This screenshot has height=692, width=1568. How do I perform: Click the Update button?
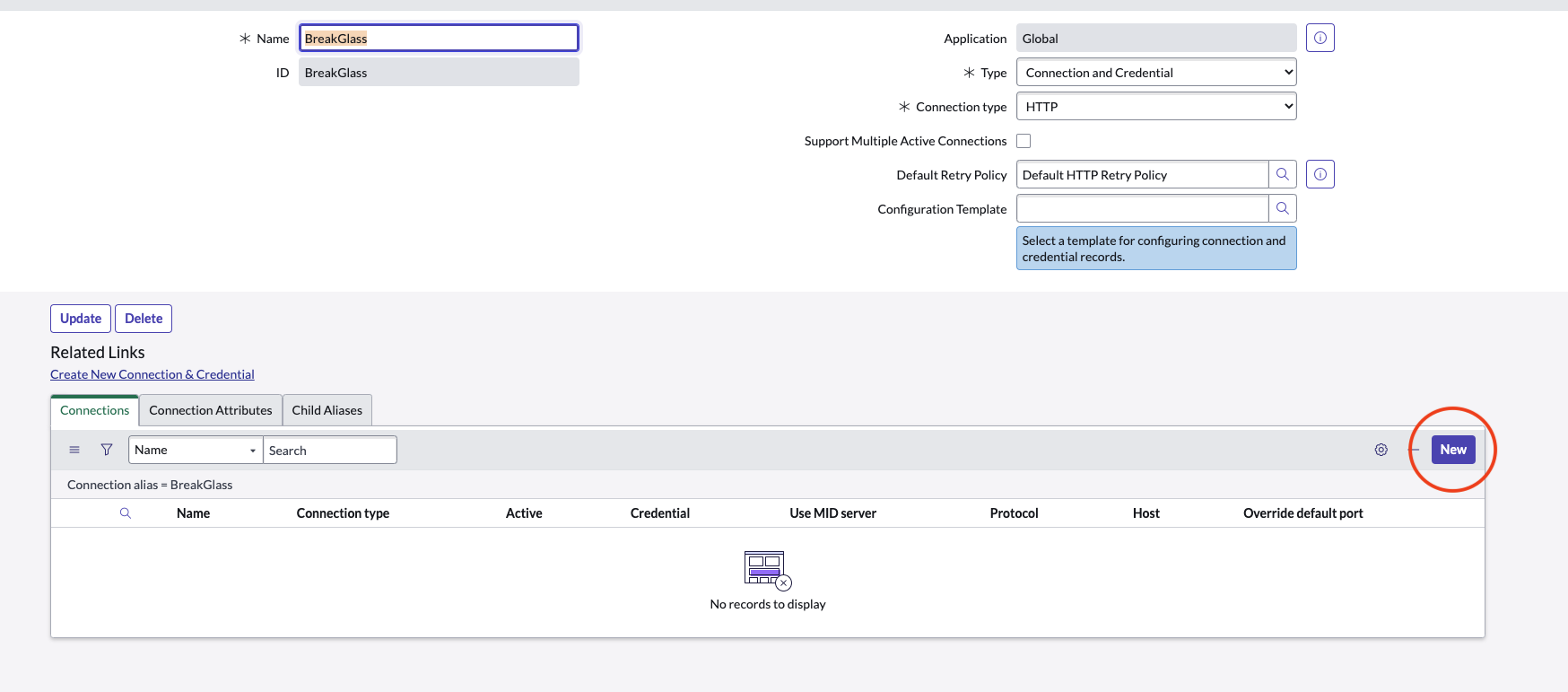pos(81,319)
